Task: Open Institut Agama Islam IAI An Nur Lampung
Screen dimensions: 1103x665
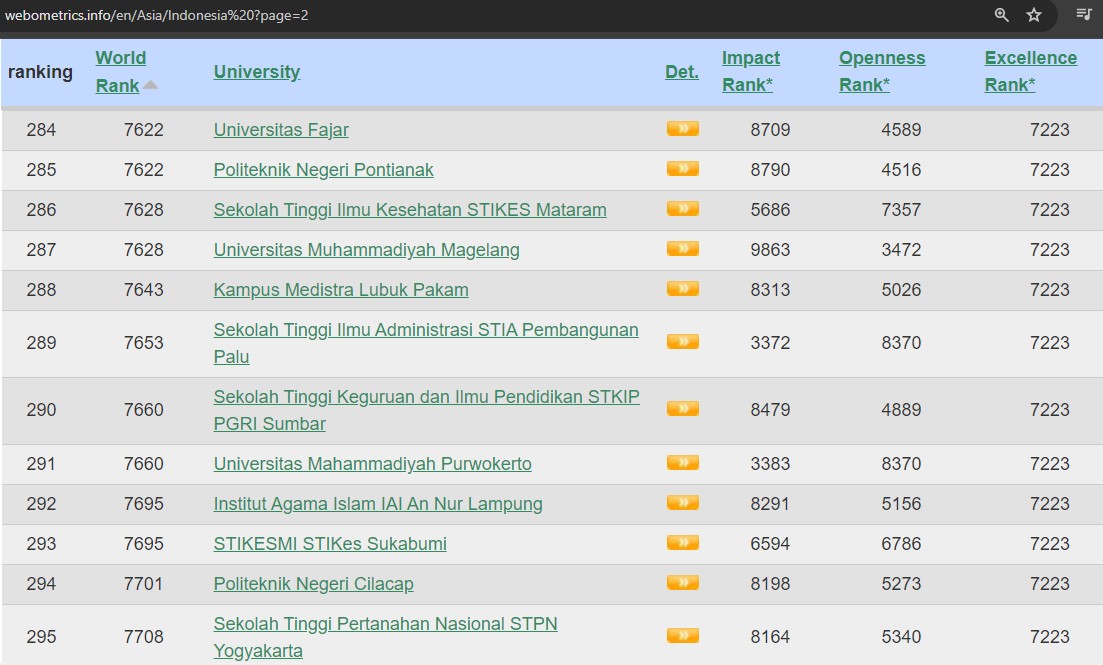Action: (377, 504)
